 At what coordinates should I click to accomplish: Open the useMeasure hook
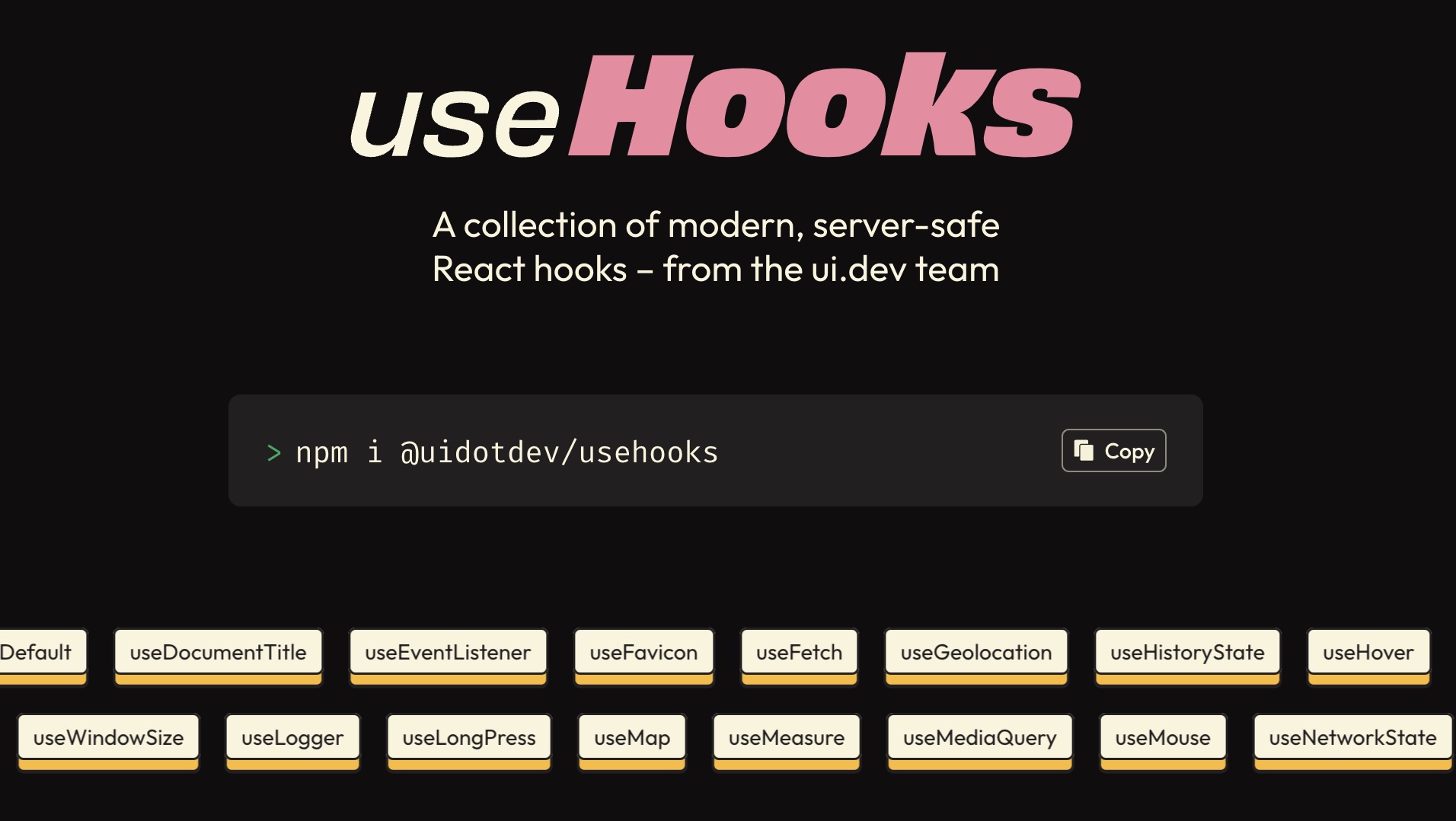pyautogui.click(x=787, y=738)
